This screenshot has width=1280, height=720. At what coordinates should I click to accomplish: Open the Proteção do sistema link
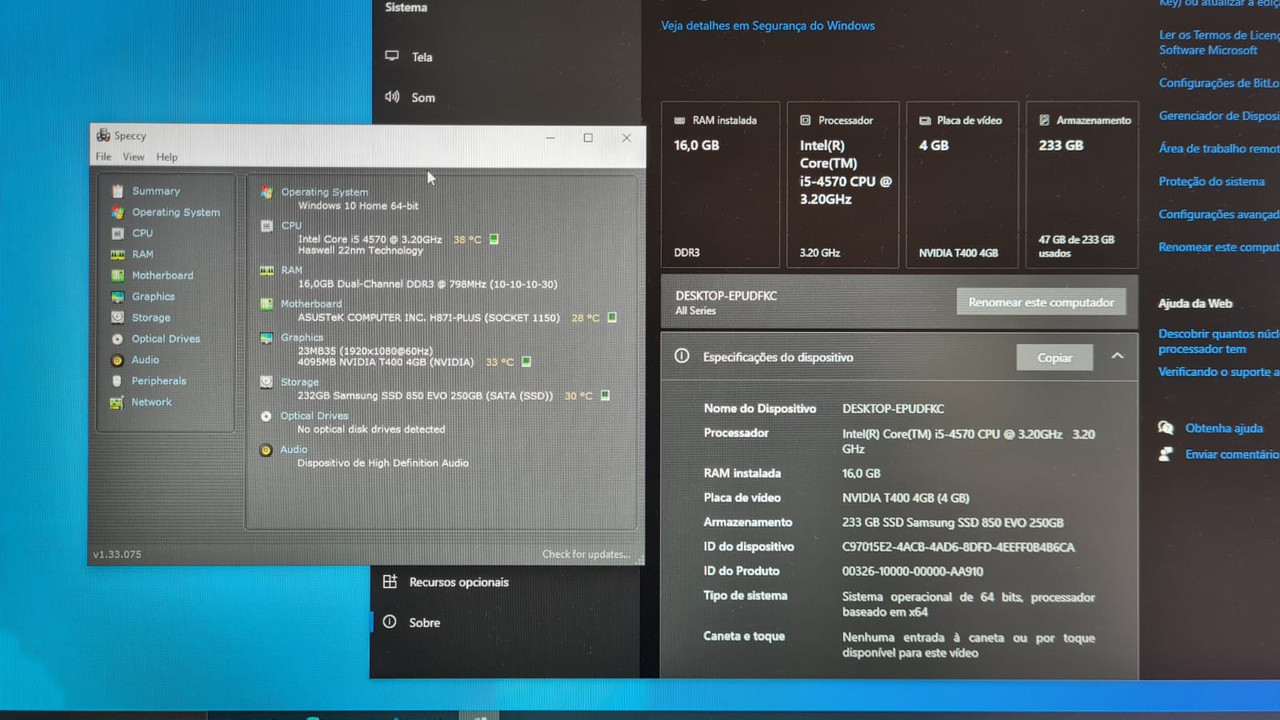[x=1212, y=182]
